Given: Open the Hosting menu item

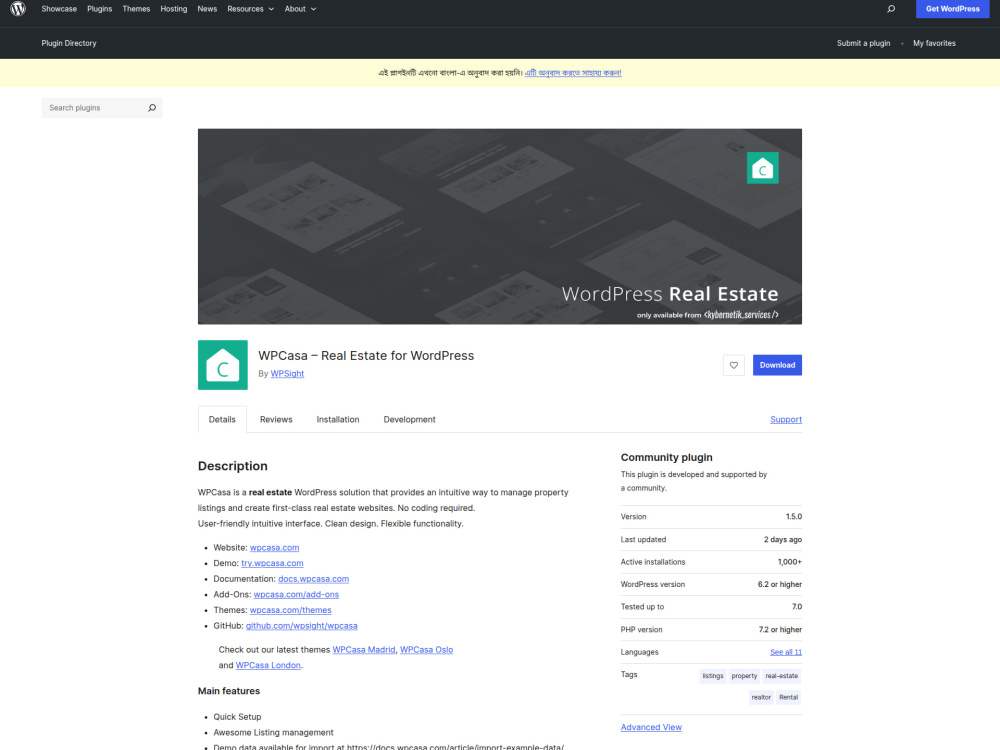Looking at the screenshot, I should (x=173, y=9).
